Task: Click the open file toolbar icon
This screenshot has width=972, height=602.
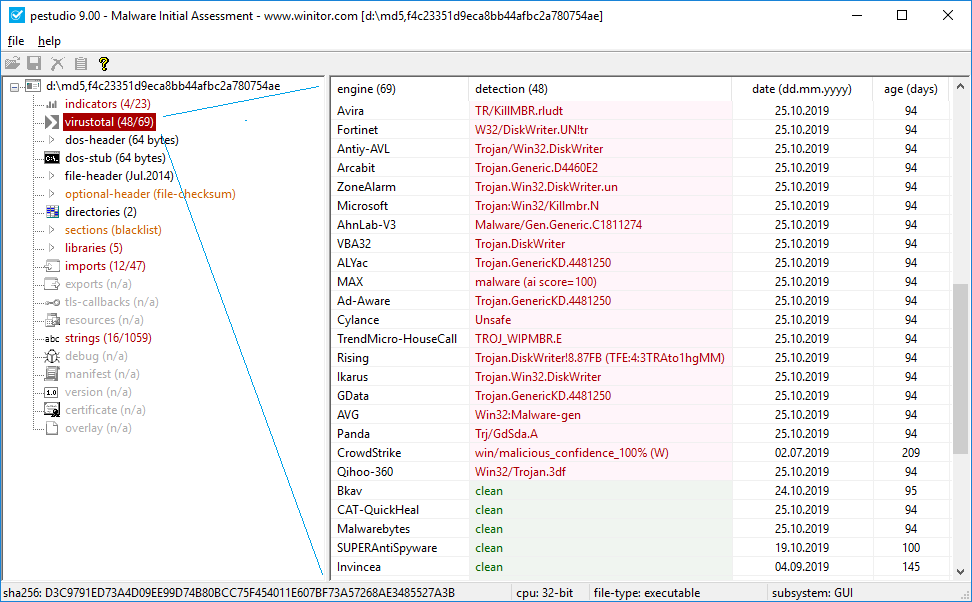Action: [12, 63]
